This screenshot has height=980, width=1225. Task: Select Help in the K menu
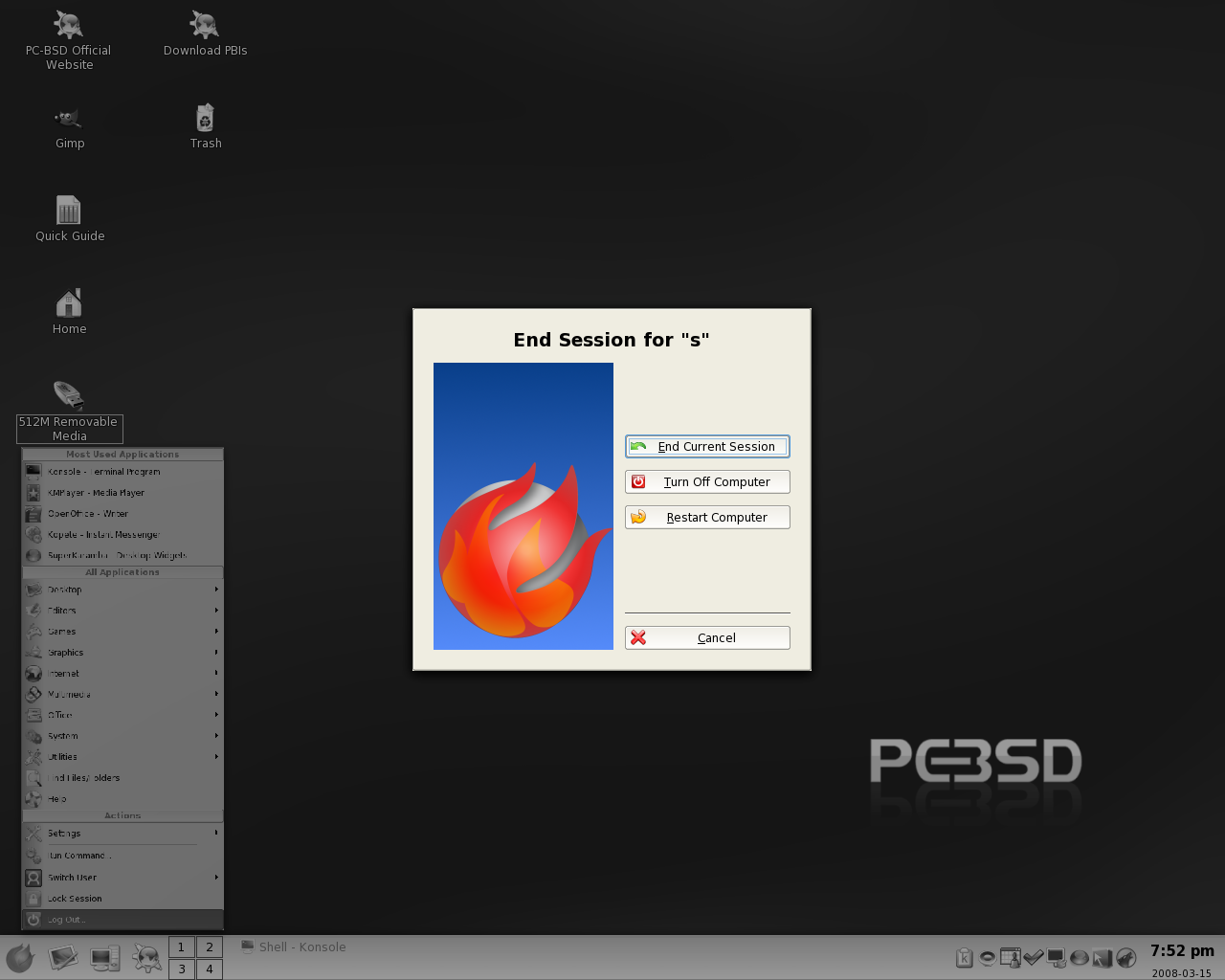pyautogui.click(x=122, y=799)
